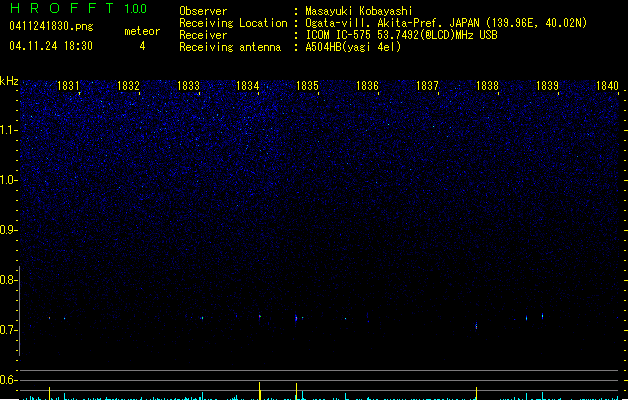Click the HROFFT 1.0.0 title text
Image resolution: width=629 pixels, height=400 pixels.
tap(78, 8)
